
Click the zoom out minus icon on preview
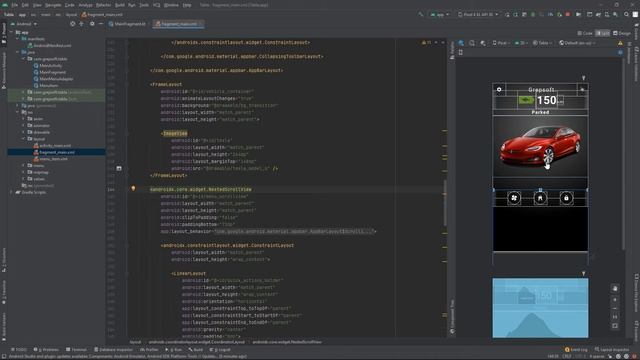pyautogui.click(x=615, y=309)
